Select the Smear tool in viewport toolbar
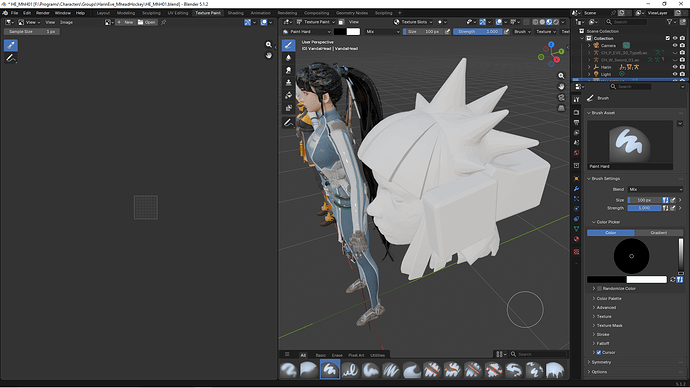Image resolution: width=690 pixels, height=388 pixels. click(x=288, y=70)
